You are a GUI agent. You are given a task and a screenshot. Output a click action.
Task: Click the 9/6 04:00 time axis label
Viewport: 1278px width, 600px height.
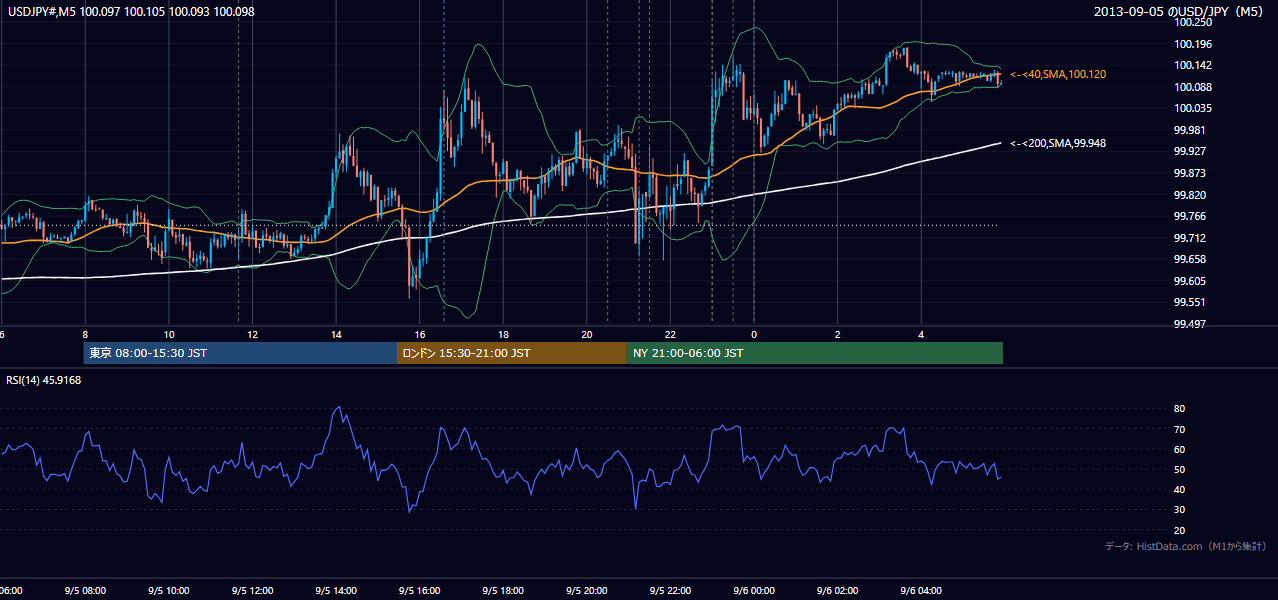point(921,591)
